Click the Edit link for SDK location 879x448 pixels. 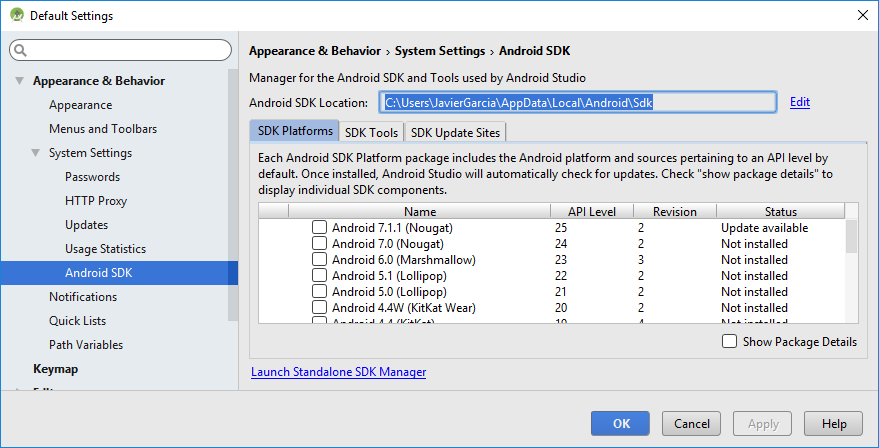(799, 102)
